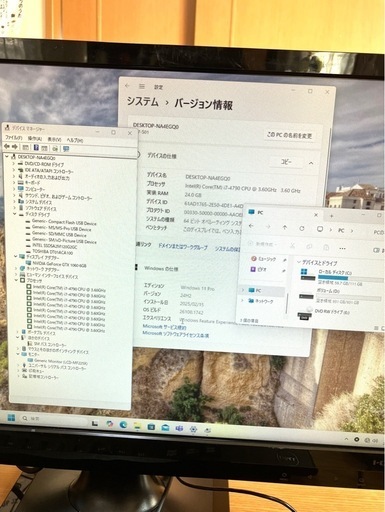
Task: Click the back arrow in Device Manager toolbar
Action: tap(7, 147)
